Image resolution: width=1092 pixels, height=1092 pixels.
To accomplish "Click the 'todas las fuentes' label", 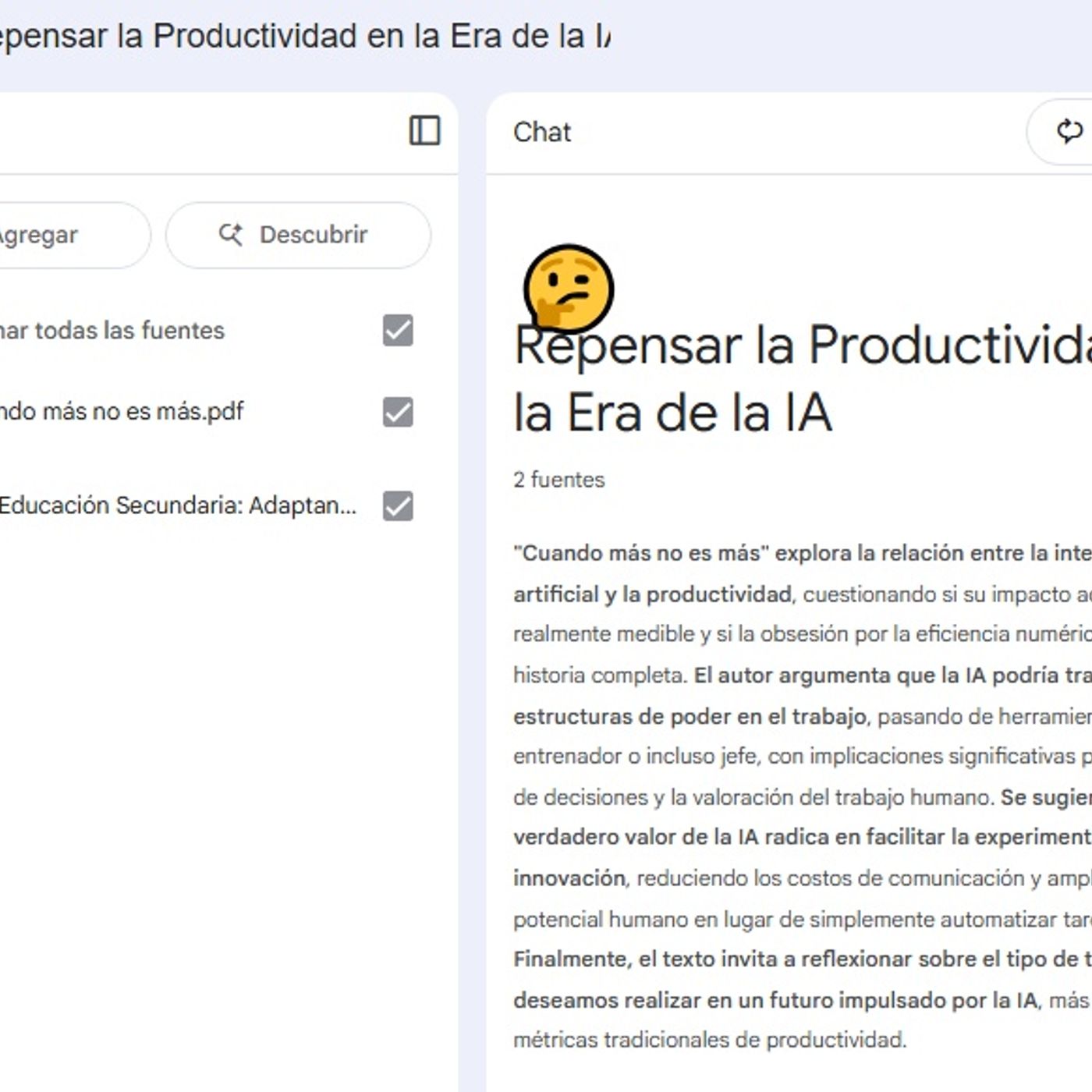I will [x=129, y=330].
